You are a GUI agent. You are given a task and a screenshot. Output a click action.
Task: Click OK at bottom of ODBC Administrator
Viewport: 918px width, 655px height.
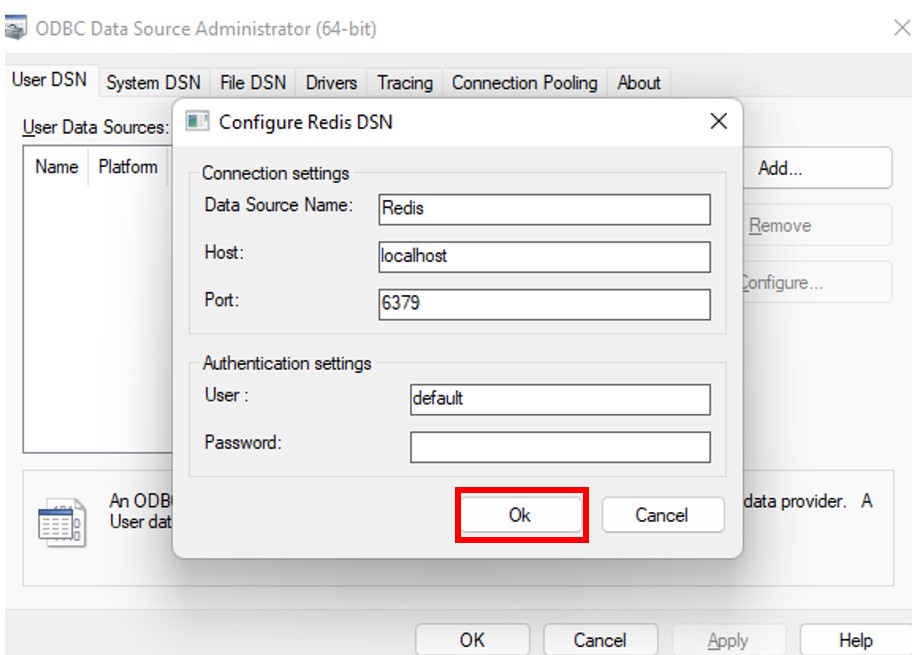tap(472, 639)
